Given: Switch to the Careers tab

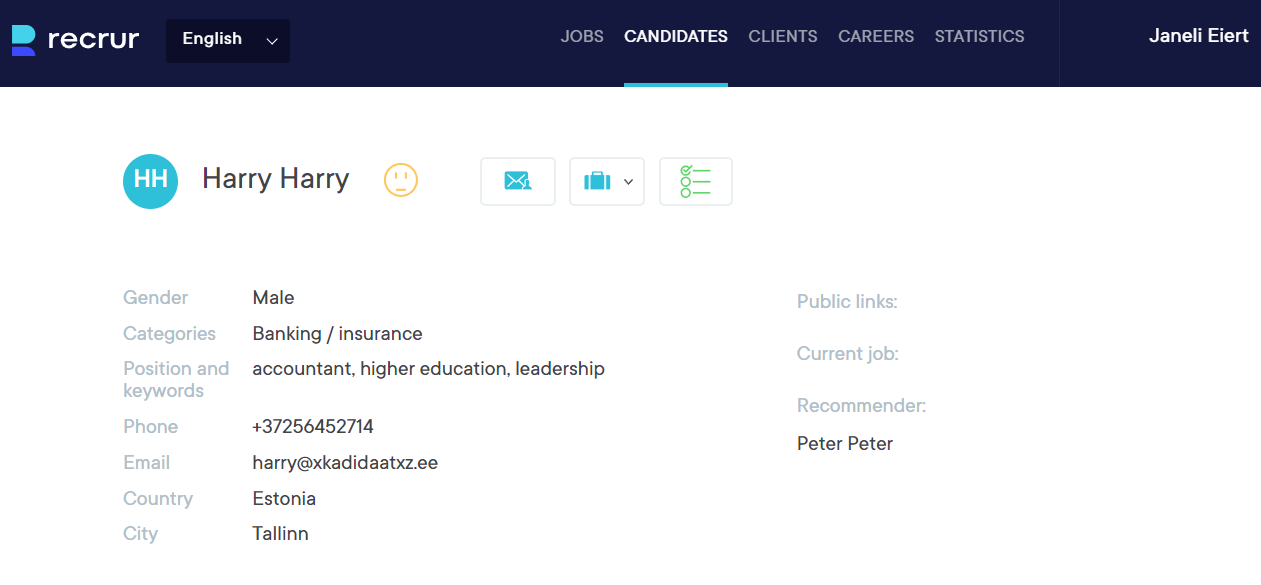Looking at the screenshot, I should (876, 37).
